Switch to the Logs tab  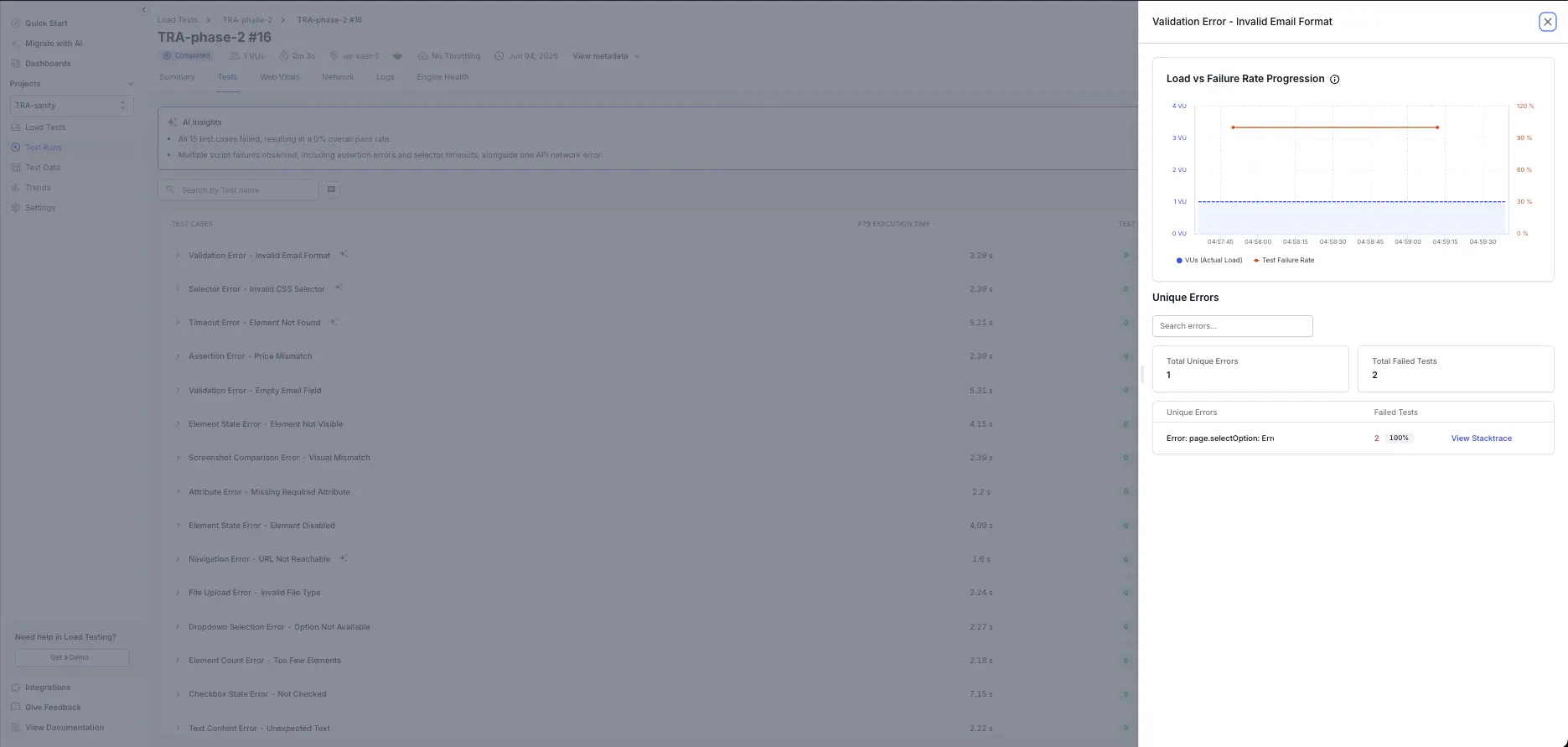coord(385,77)
